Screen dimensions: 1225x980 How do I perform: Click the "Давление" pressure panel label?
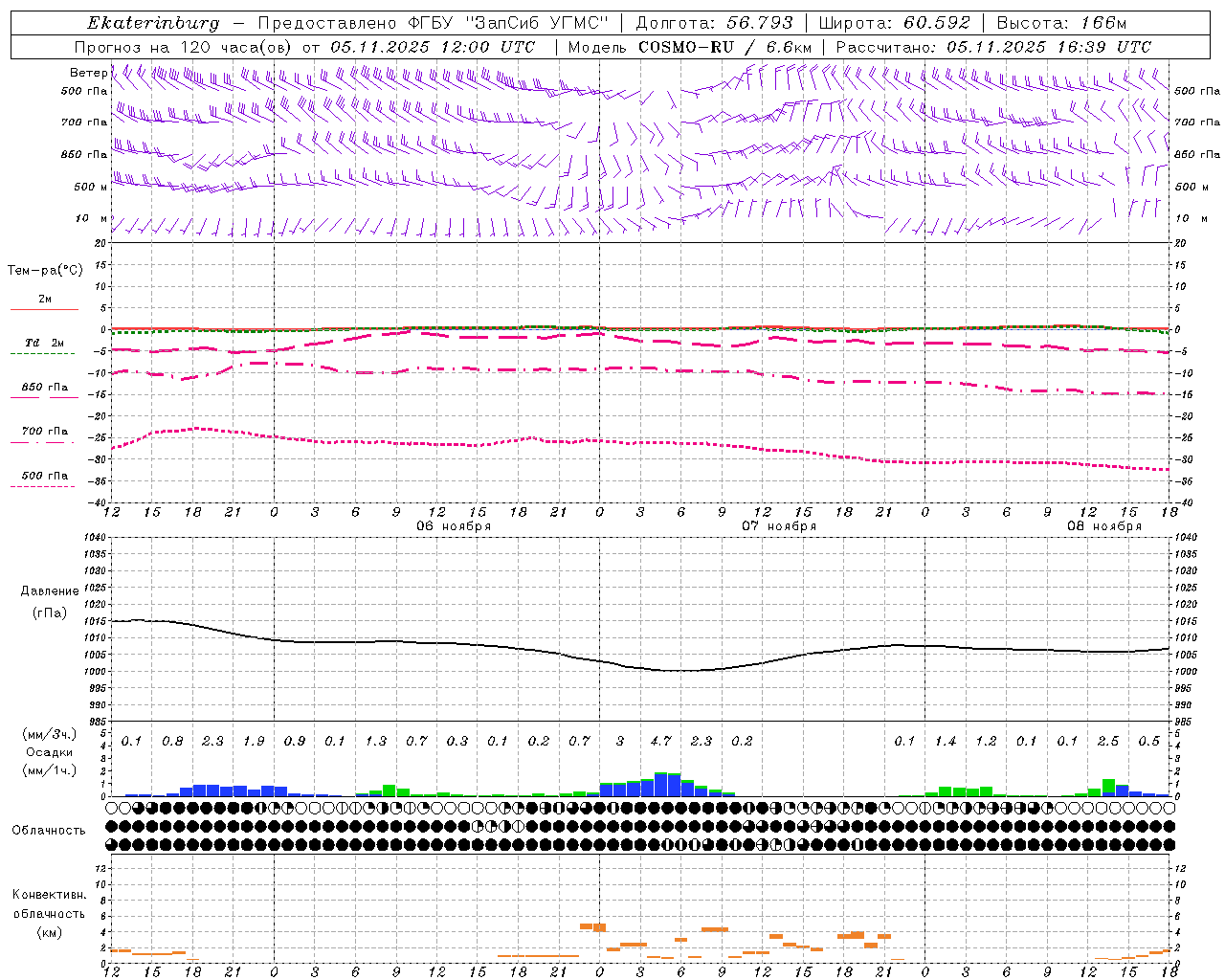[50, 591]
